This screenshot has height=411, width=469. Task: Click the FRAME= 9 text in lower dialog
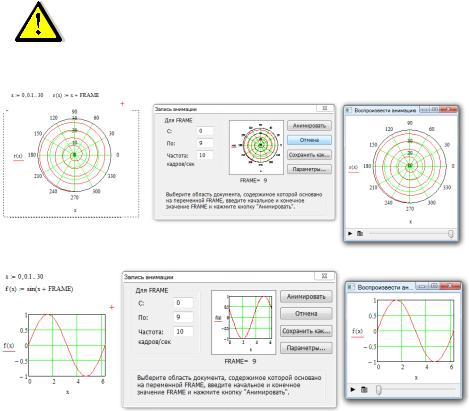240,361
